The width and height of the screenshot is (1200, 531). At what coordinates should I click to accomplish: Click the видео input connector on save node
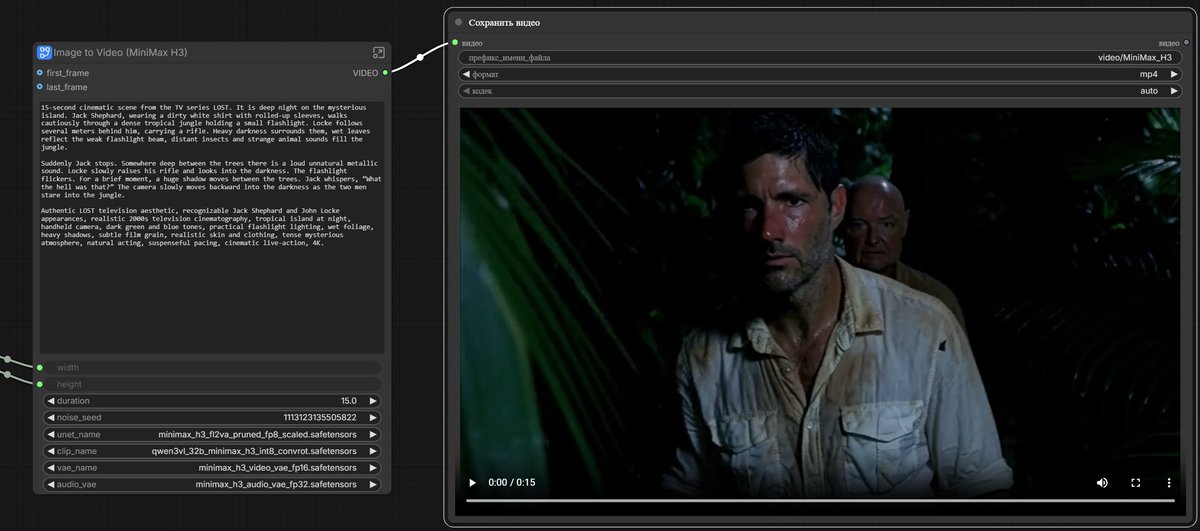tap(455, 42)
